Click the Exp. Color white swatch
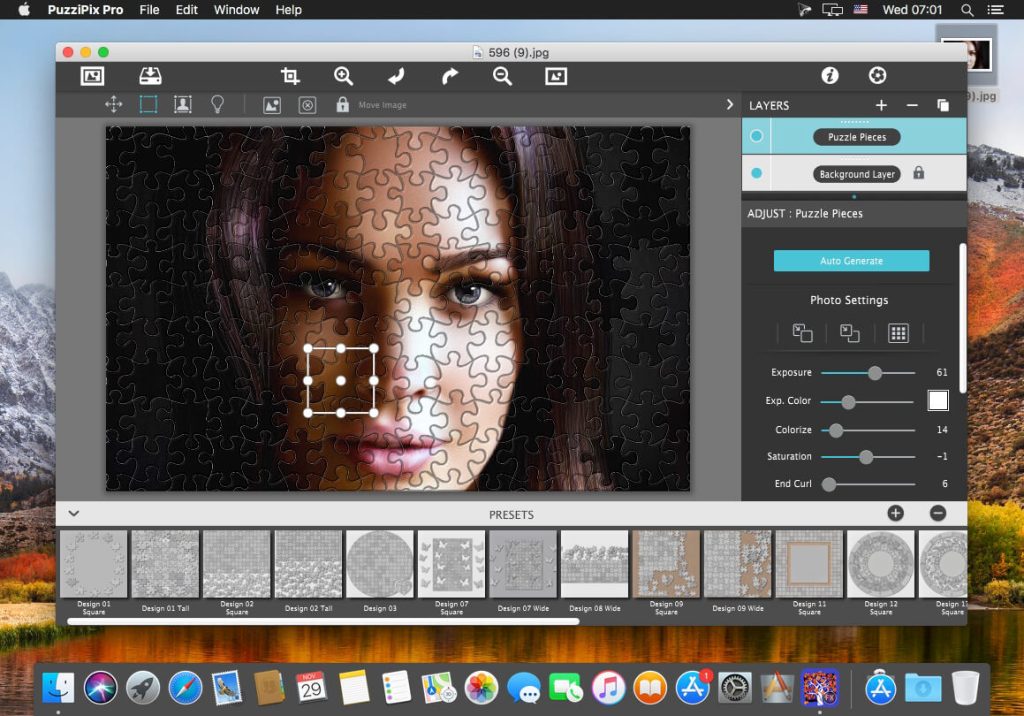The image size is (1024, 716). coord(938,400)
